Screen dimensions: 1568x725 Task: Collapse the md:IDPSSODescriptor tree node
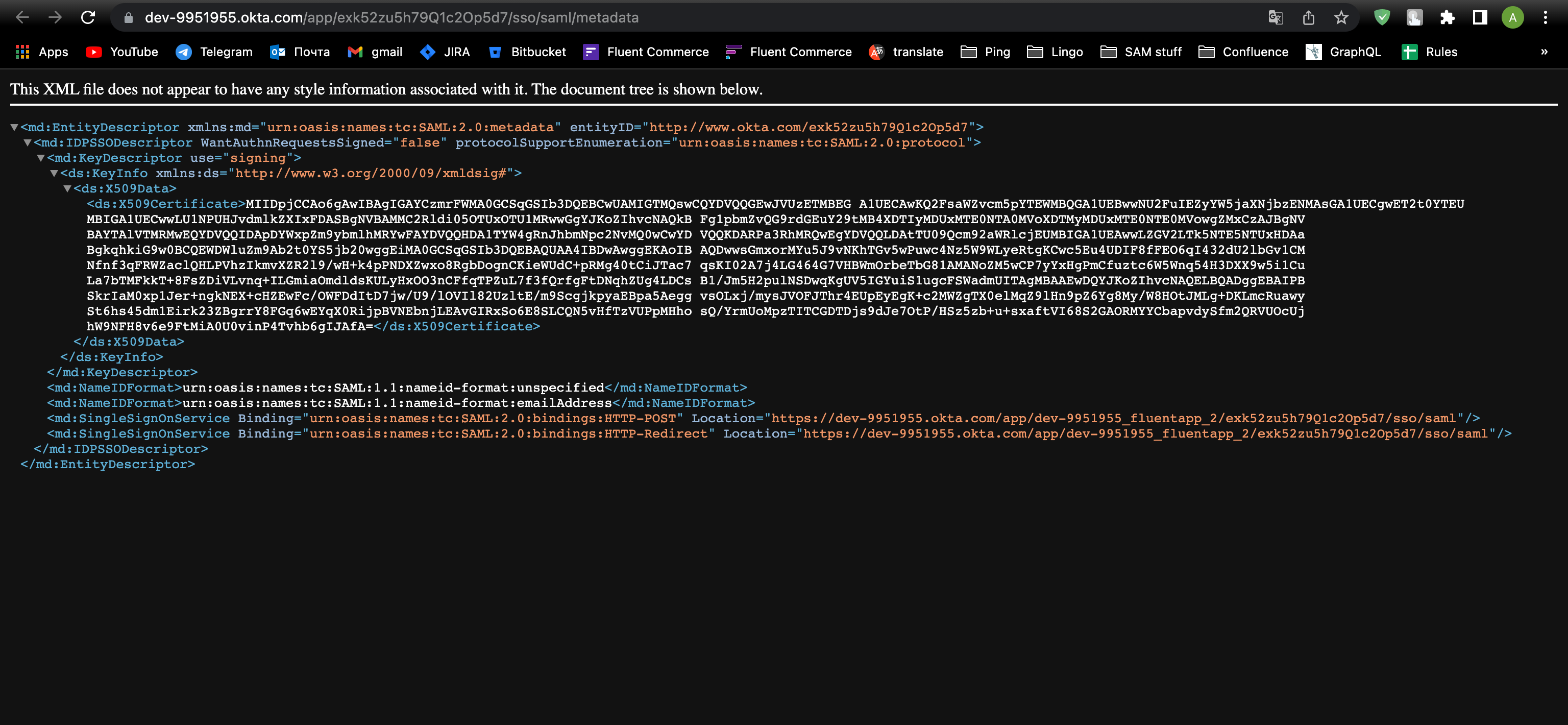pos(24,142)
